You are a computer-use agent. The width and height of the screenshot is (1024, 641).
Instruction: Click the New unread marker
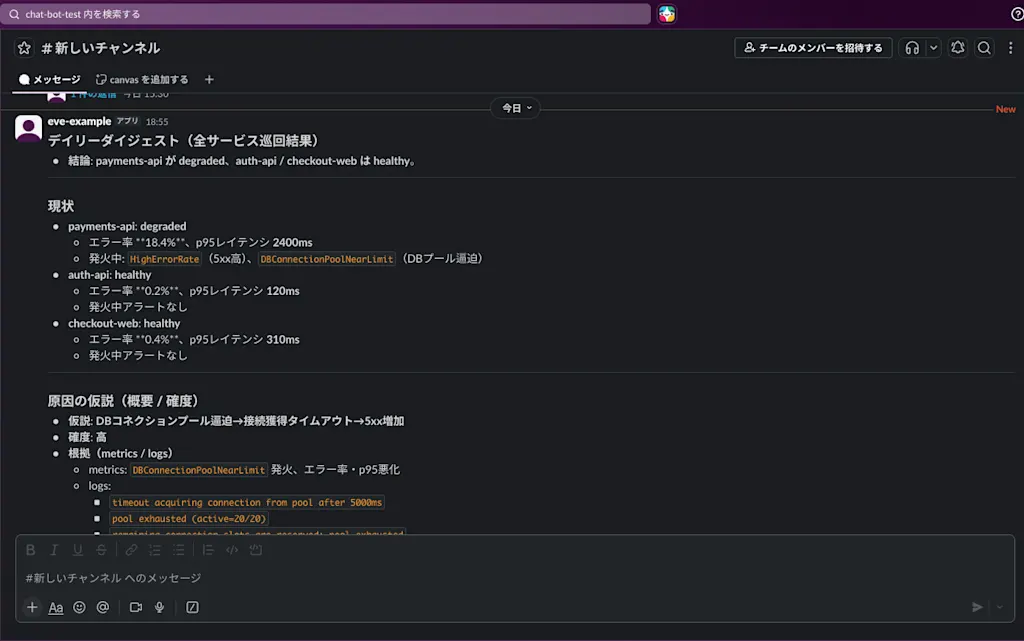tap(1006, 109)
